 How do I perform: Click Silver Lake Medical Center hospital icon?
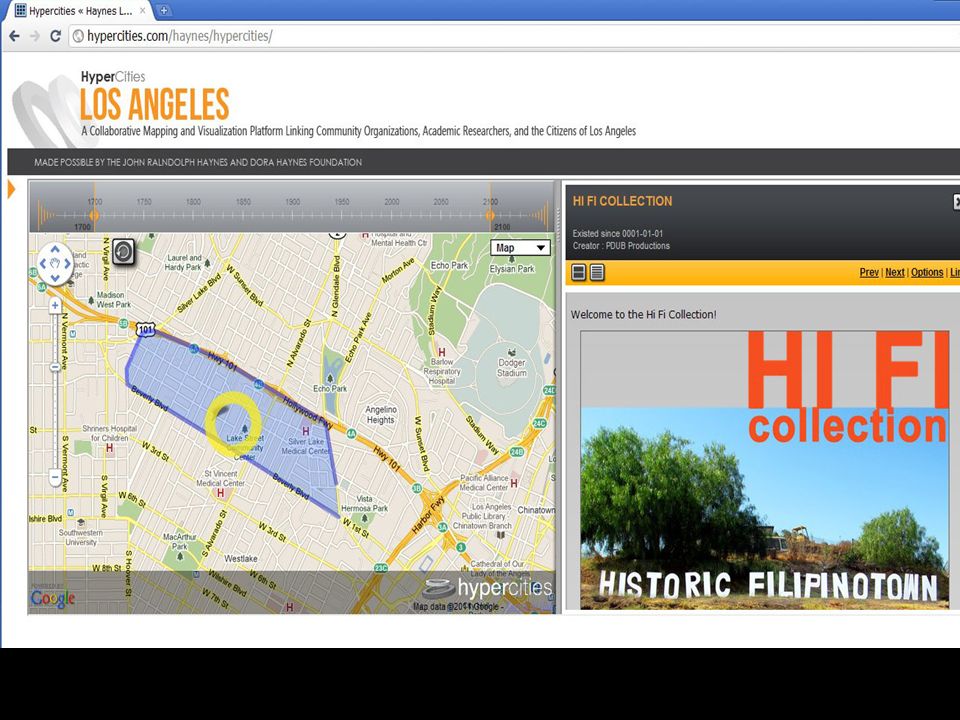click(306, 432)
